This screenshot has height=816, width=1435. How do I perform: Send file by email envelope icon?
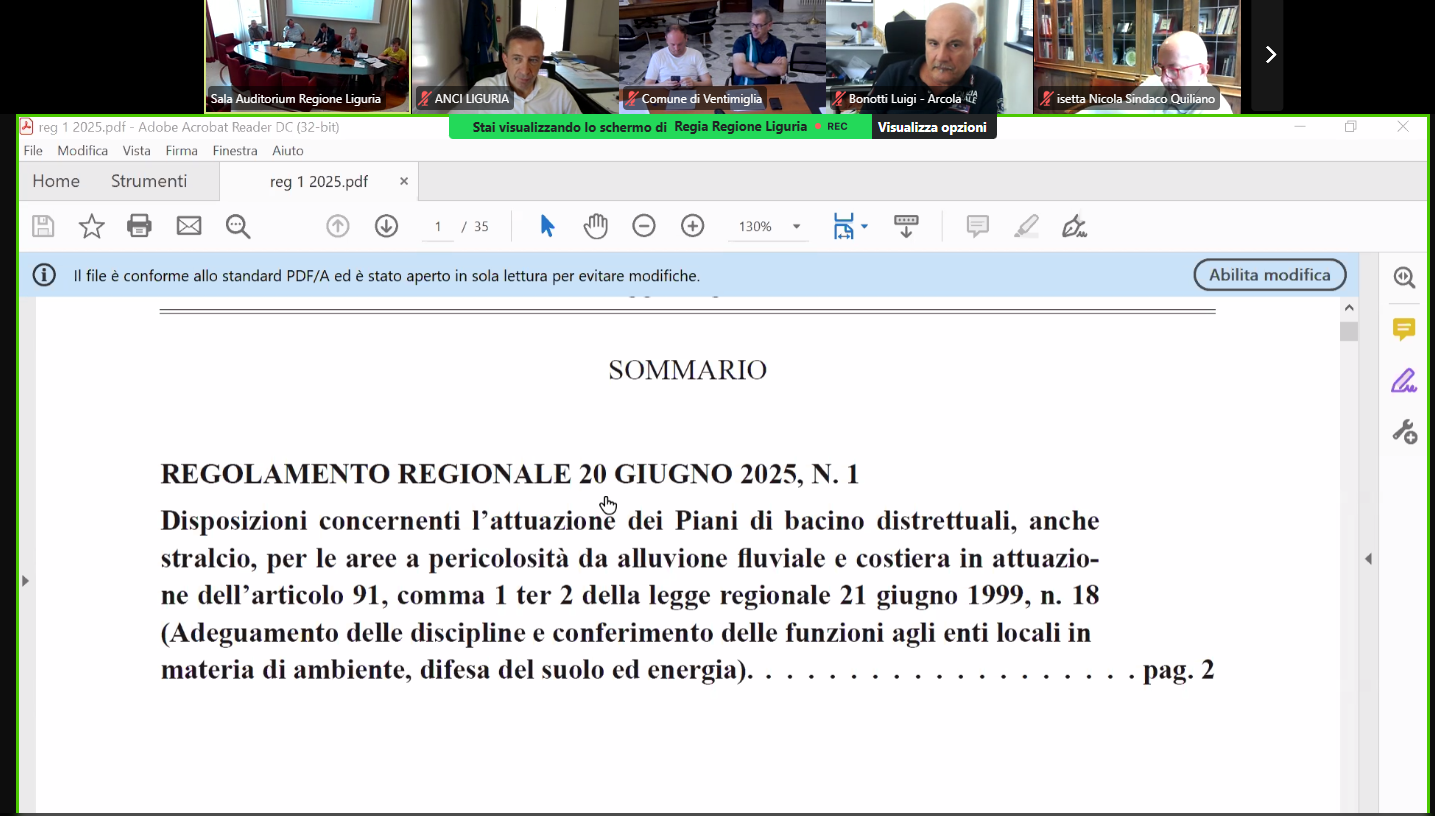pos(189,226)
